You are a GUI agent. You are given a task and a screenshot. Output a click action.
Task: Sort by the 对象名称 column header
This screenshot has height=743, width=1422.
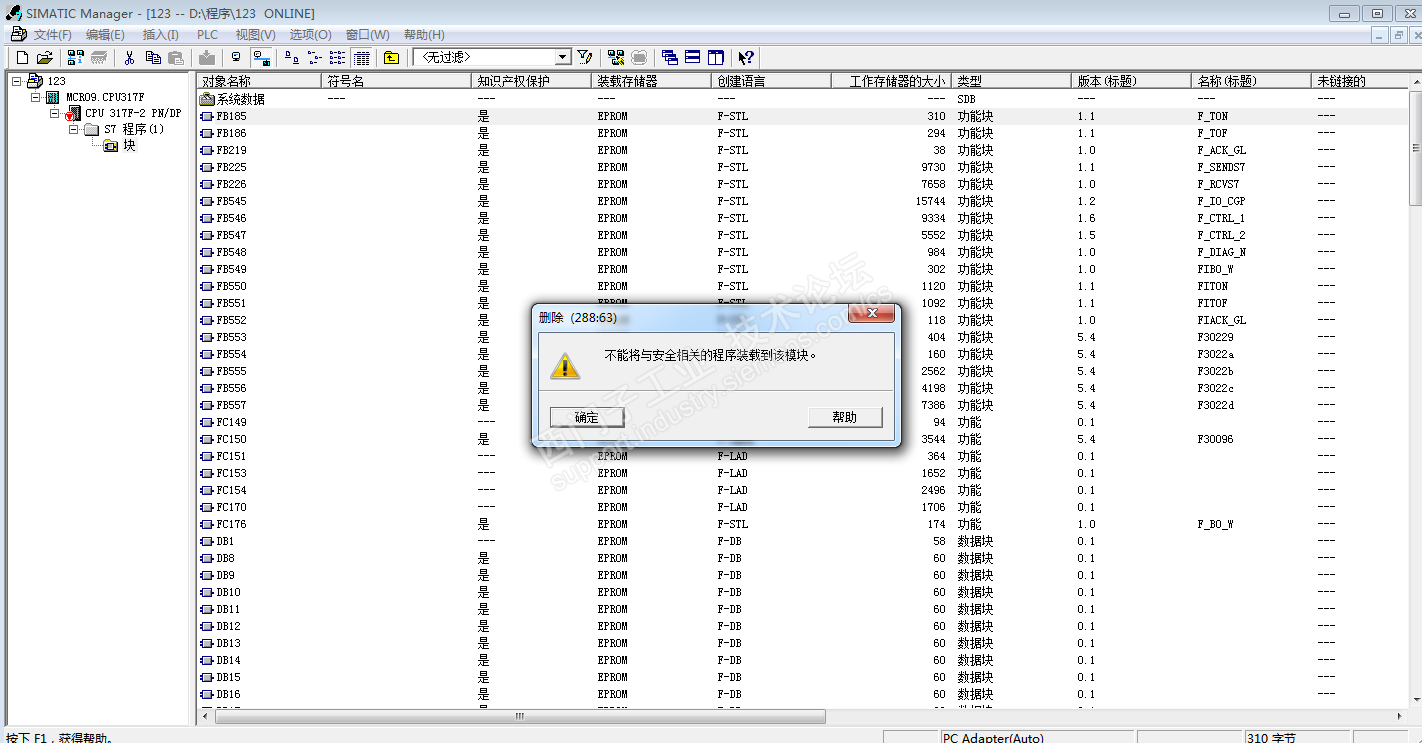258,81
